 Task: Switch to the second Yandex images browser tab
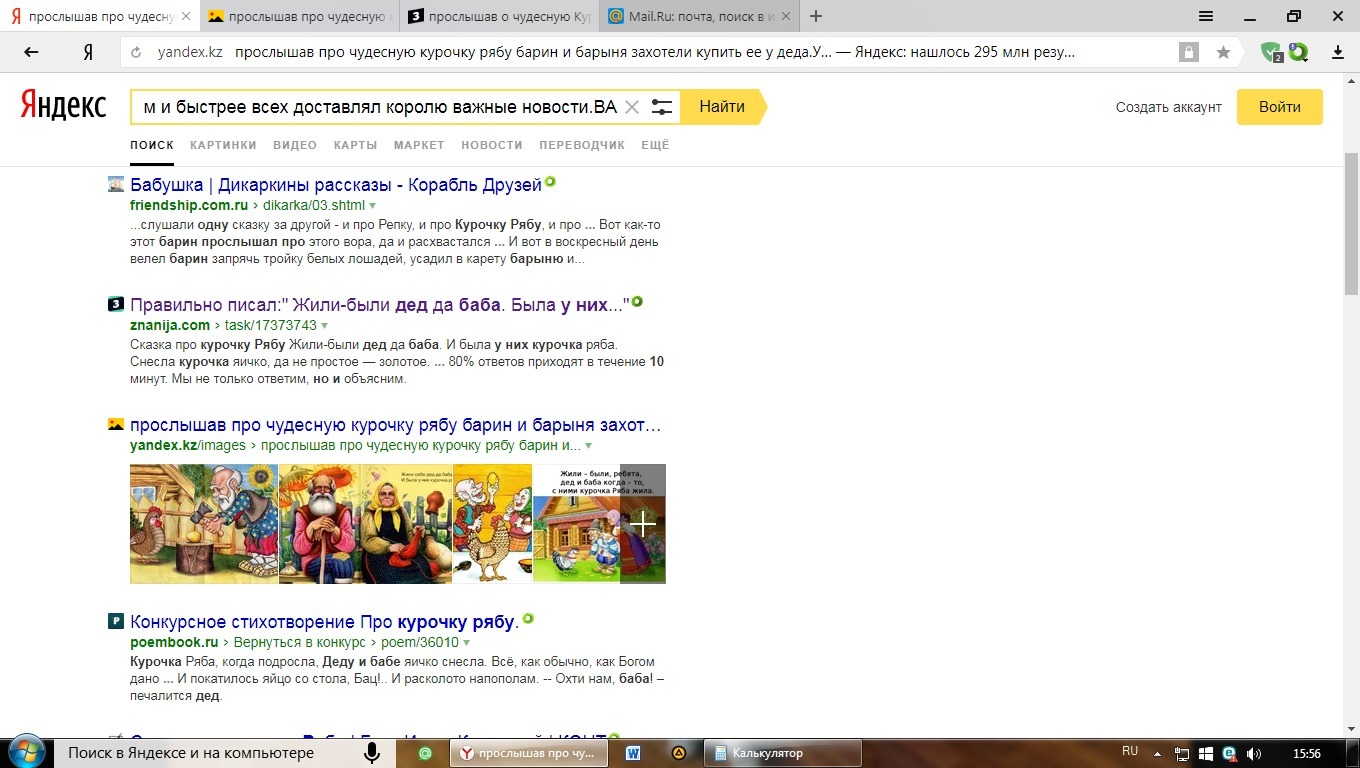click(300, 16)
